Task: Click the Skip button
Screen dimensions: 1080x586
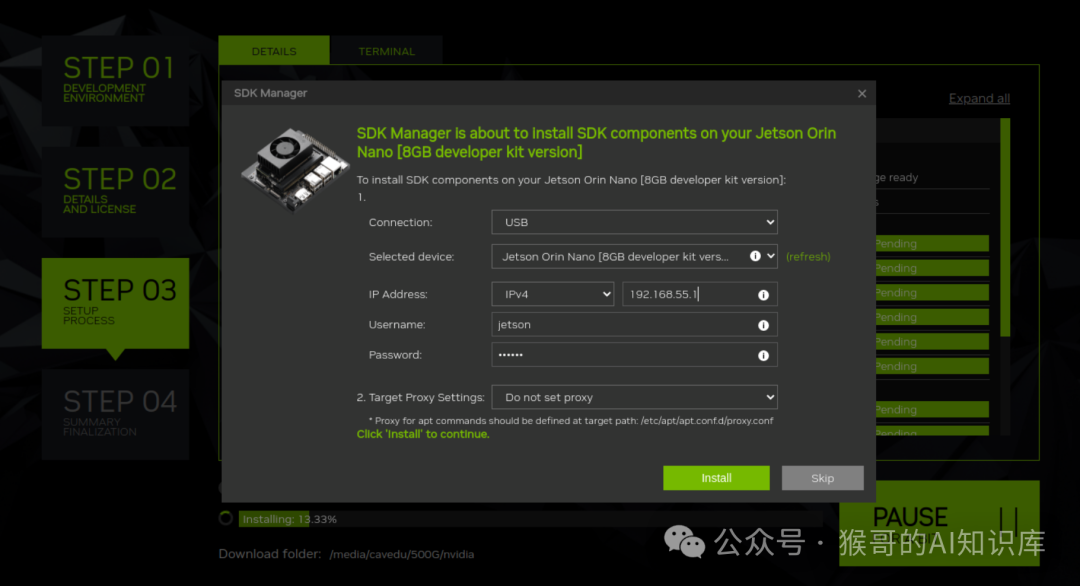Action: click(822, 478)
